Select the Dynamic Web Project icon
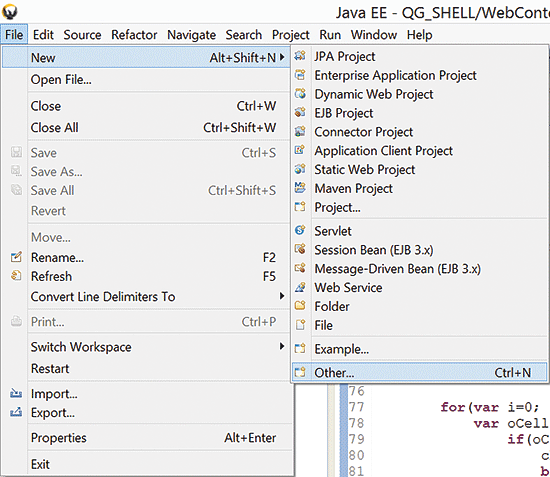Image resolution: width=550 pixels, height=477 pixels. 300,94
